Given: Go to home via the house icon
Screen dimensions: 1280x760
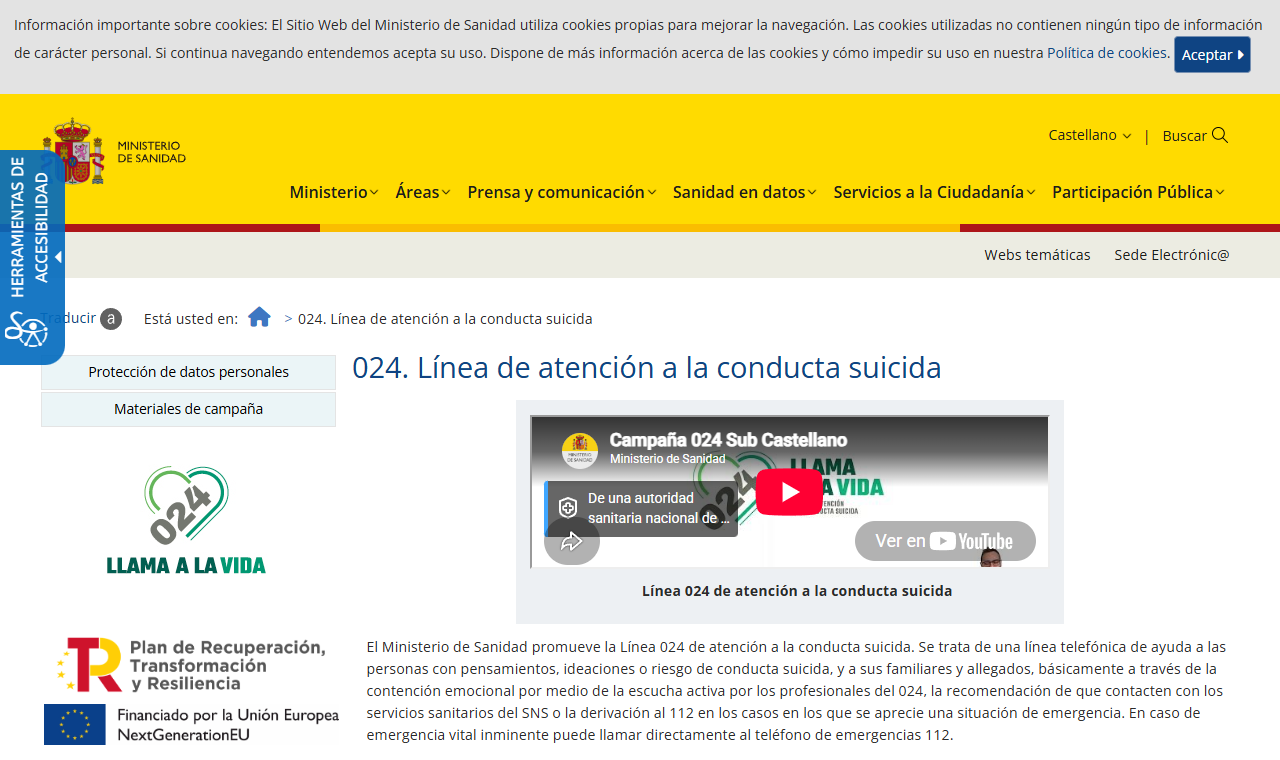Looking at the screenshot, I should coord(260,317).
